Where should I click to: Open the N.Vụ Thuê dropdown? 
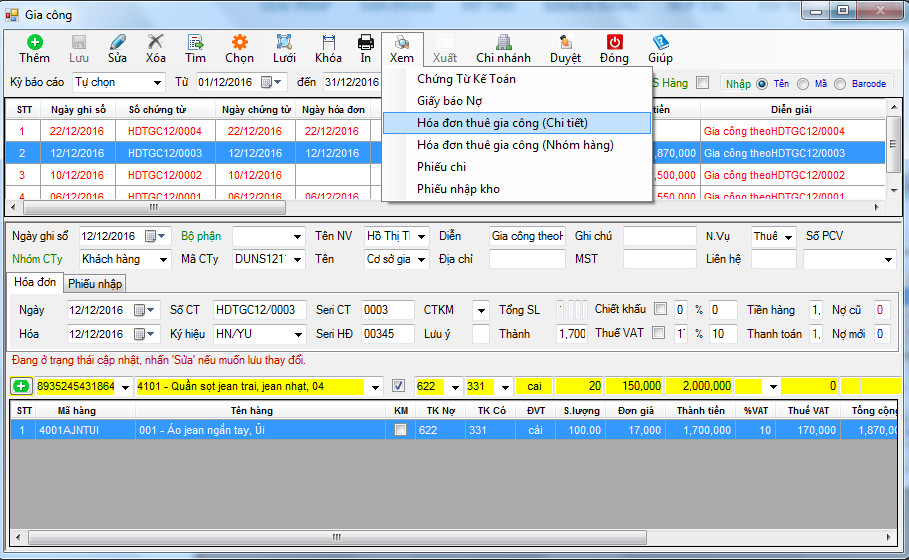coord(788,237)
